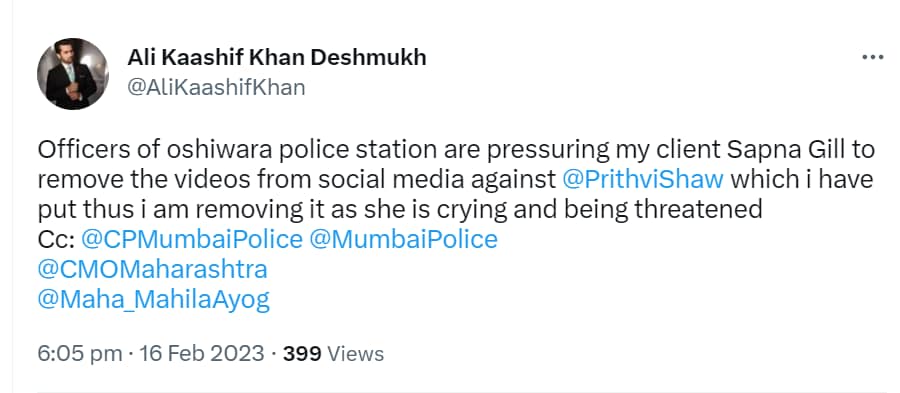Click the Cc: text before the mentions
The width and height of the screenshot is (900, 393).
(56, 240)
